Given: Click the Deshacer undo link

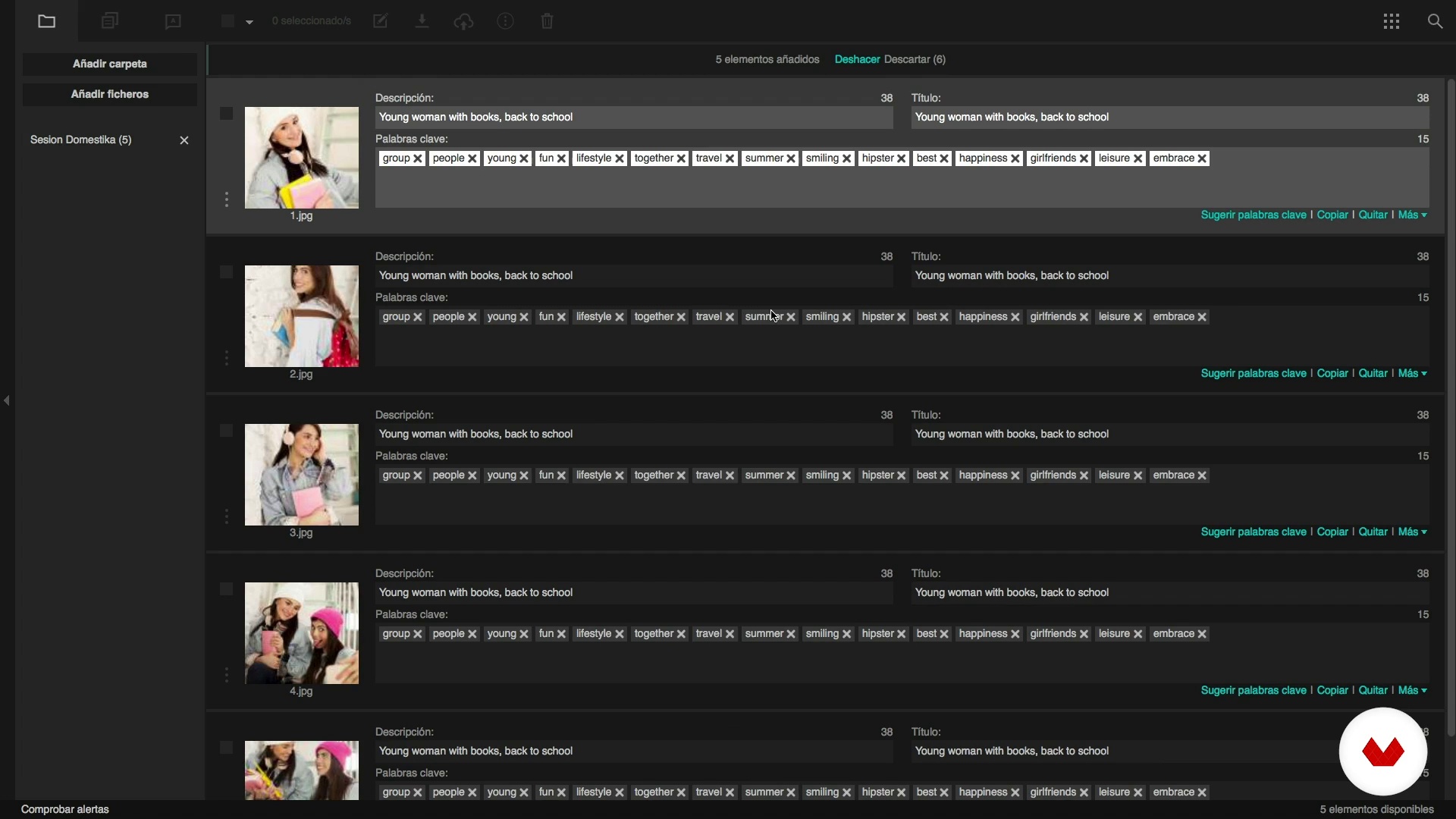Looking at the screenshot, I should tap(857, 59).
